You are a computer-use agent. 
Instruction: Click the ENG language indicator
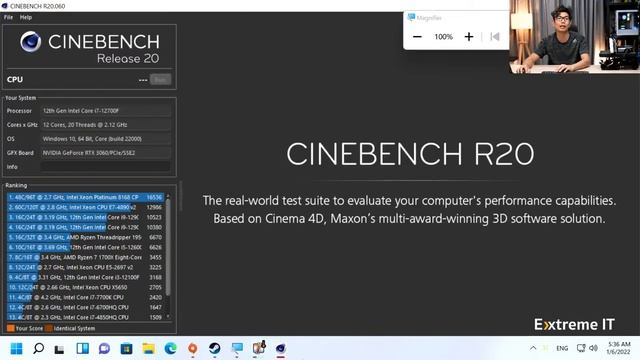(x=562, y=348)
